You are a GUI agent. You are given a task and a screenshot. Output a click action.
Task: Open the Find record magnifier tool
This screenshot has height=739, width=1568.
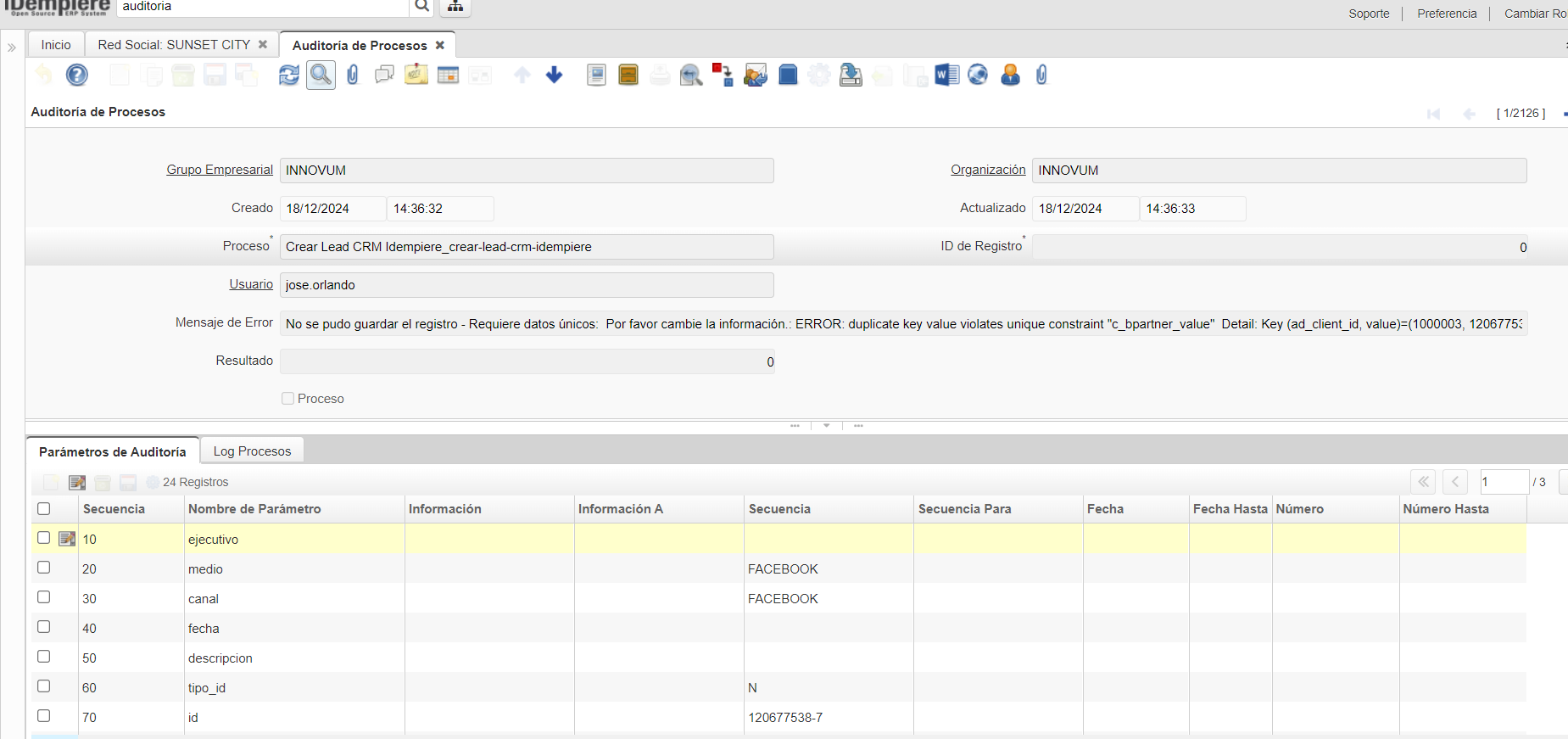321,76
